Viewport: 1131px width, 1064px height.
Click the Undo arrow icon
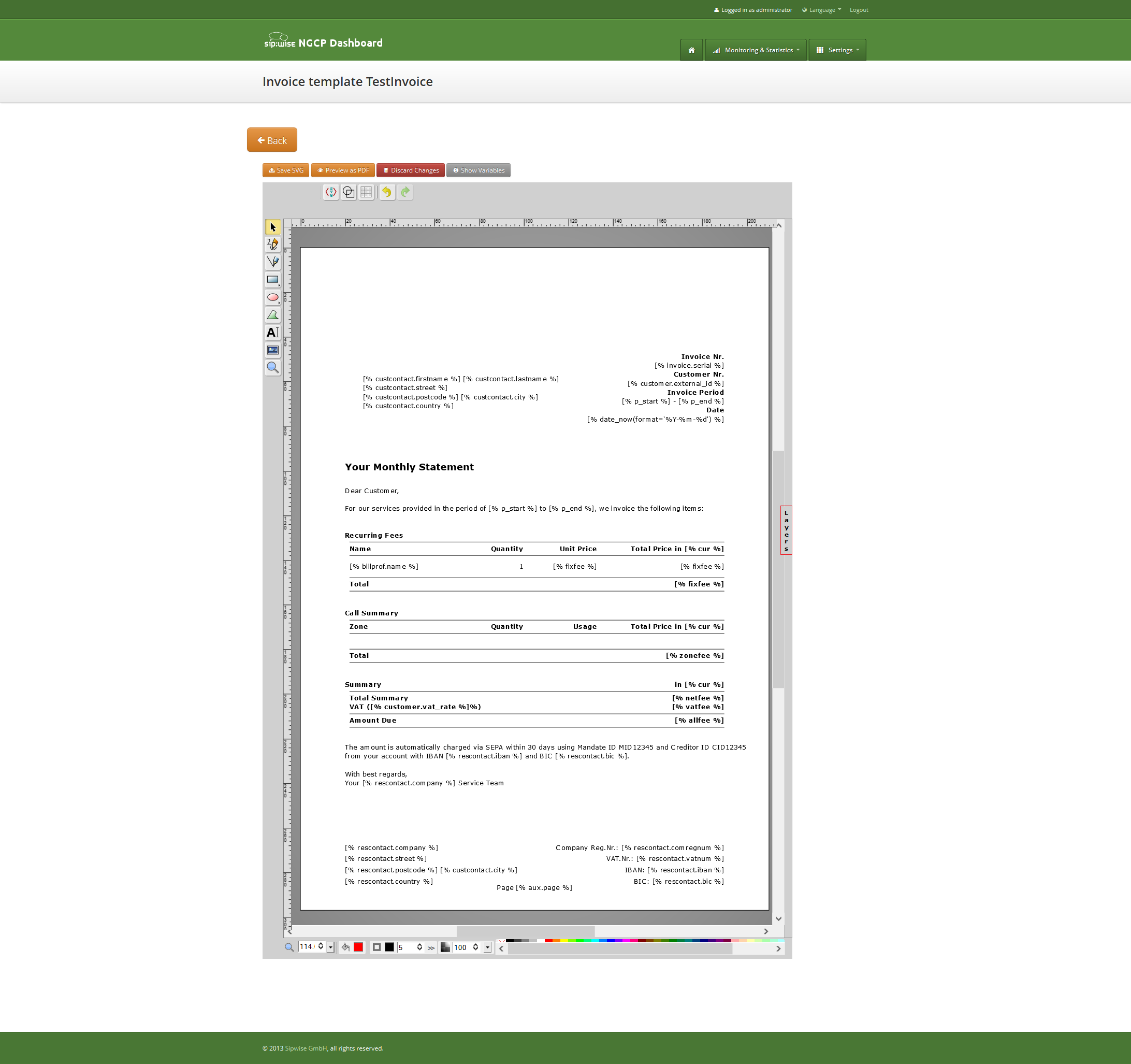pyautogui.click(x=387, y=192)
